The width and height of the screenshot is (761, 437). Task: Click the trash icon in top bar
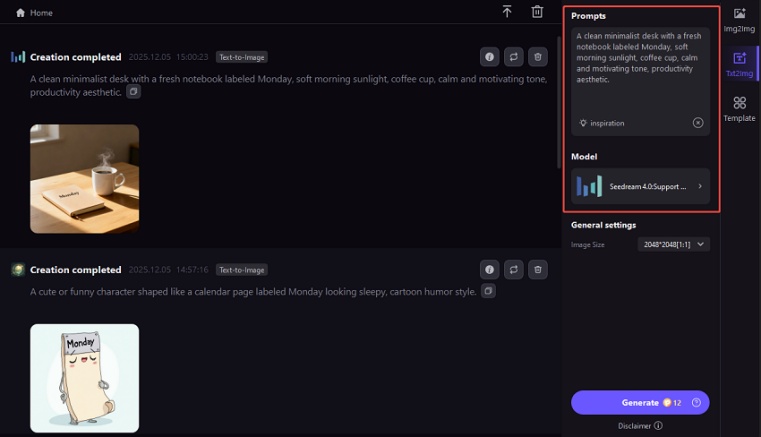[x=537, y=12]
